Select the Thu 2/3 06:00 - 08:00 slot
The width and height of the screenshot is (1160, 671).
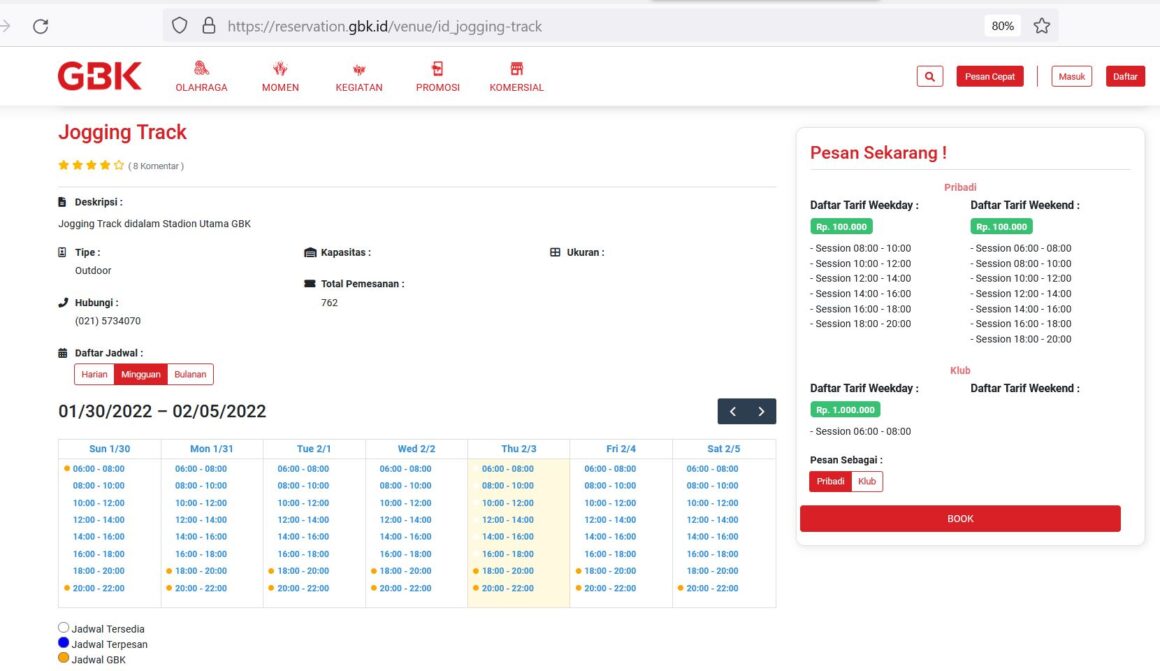click(508, 469)
